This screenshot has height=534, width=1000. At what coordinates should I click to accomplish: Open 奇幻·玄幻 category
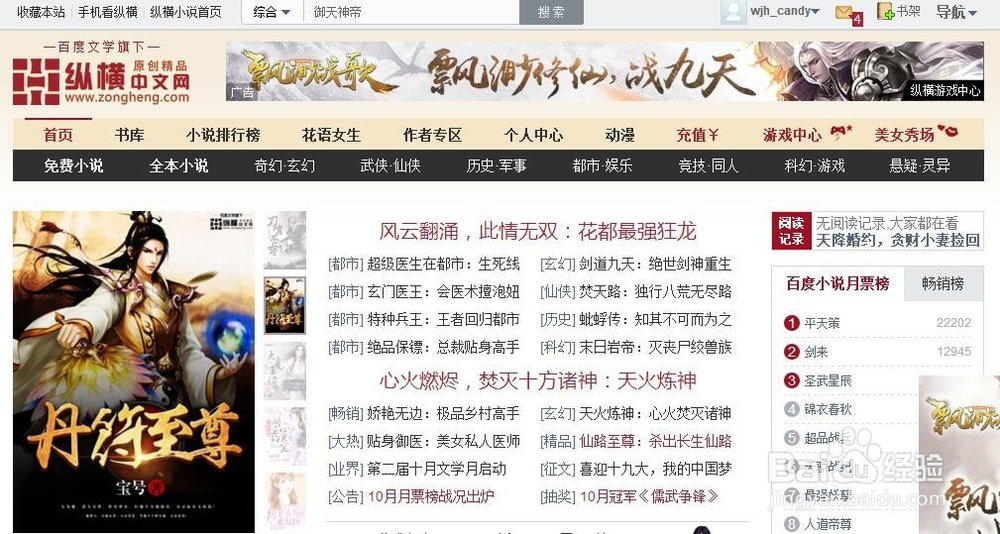pyautogui.click(x=284, y=166)
